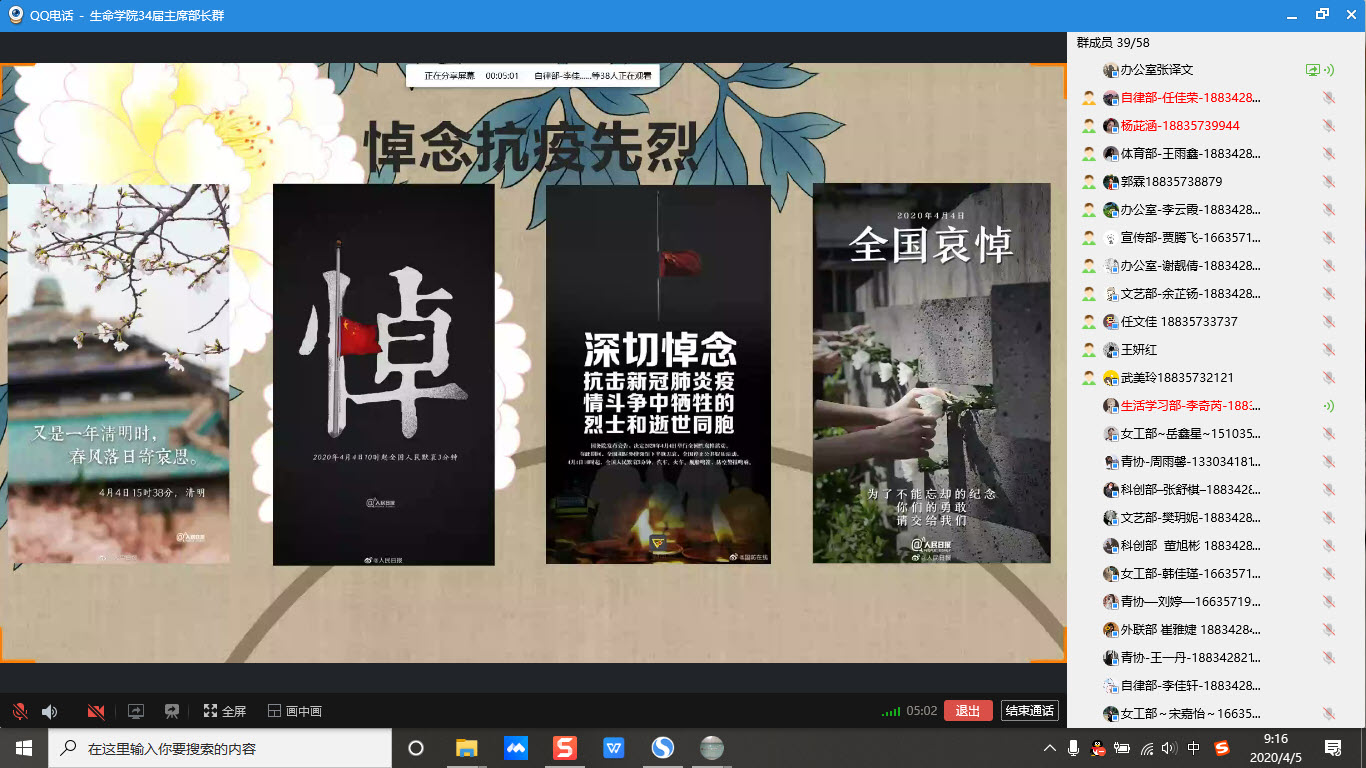Screen dimensions: 1366x768
Task: Toggle the speaker volume icon
Action: coord(49,712)
